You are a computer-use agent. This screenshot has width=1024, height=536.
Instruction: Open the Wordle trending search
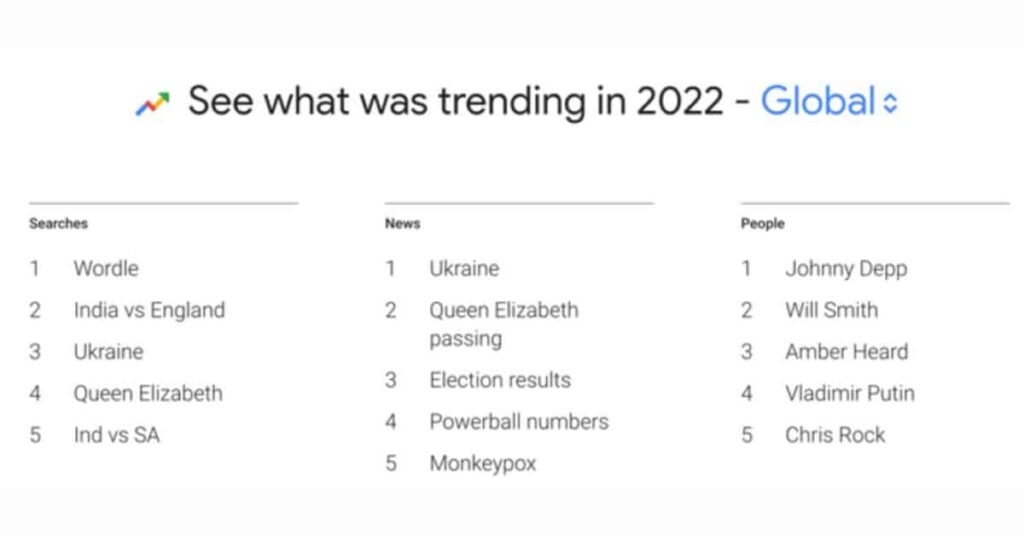click(x=106, y=268)
